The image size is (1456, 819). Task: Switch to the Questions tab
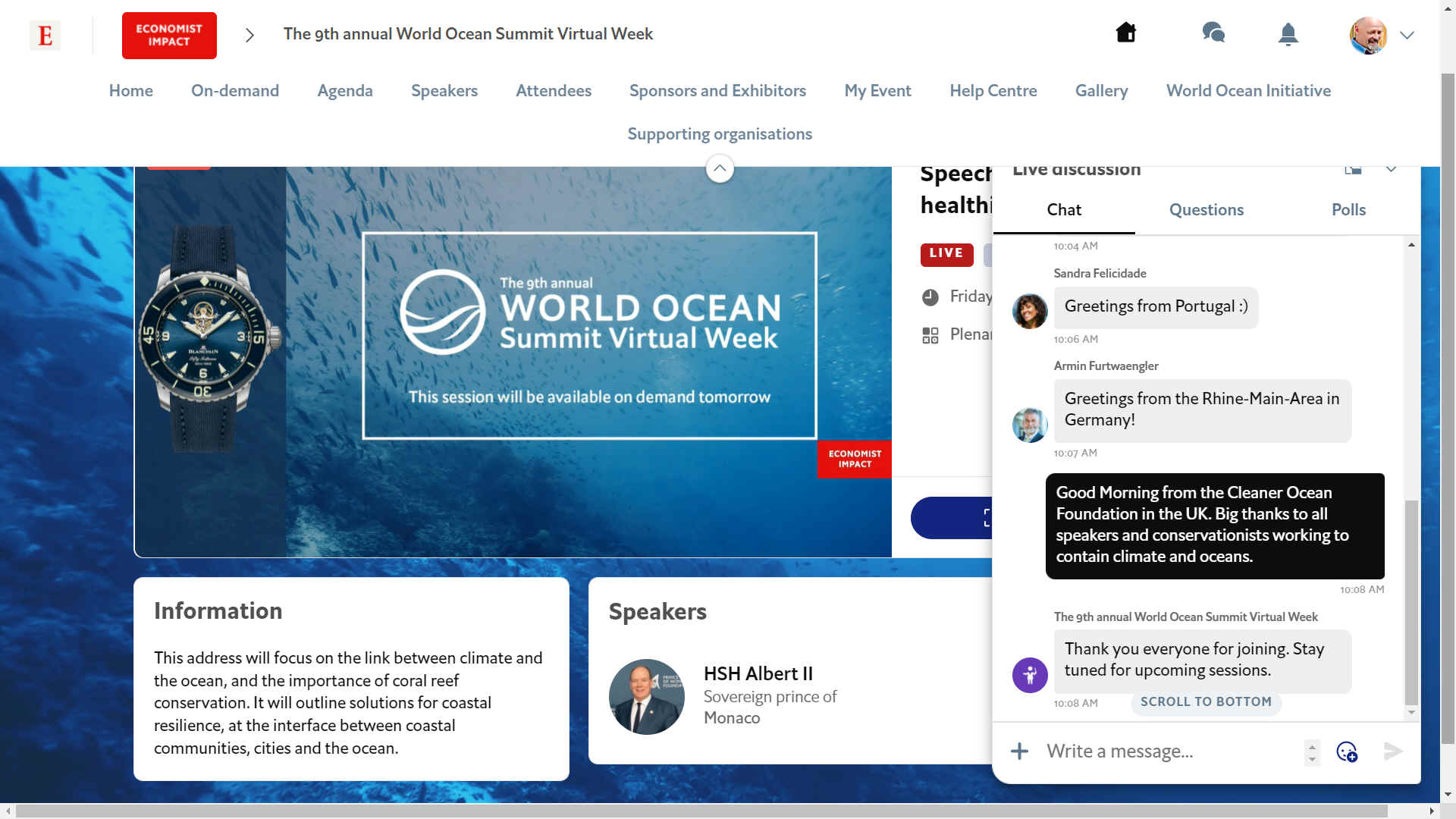[1206, 210]
